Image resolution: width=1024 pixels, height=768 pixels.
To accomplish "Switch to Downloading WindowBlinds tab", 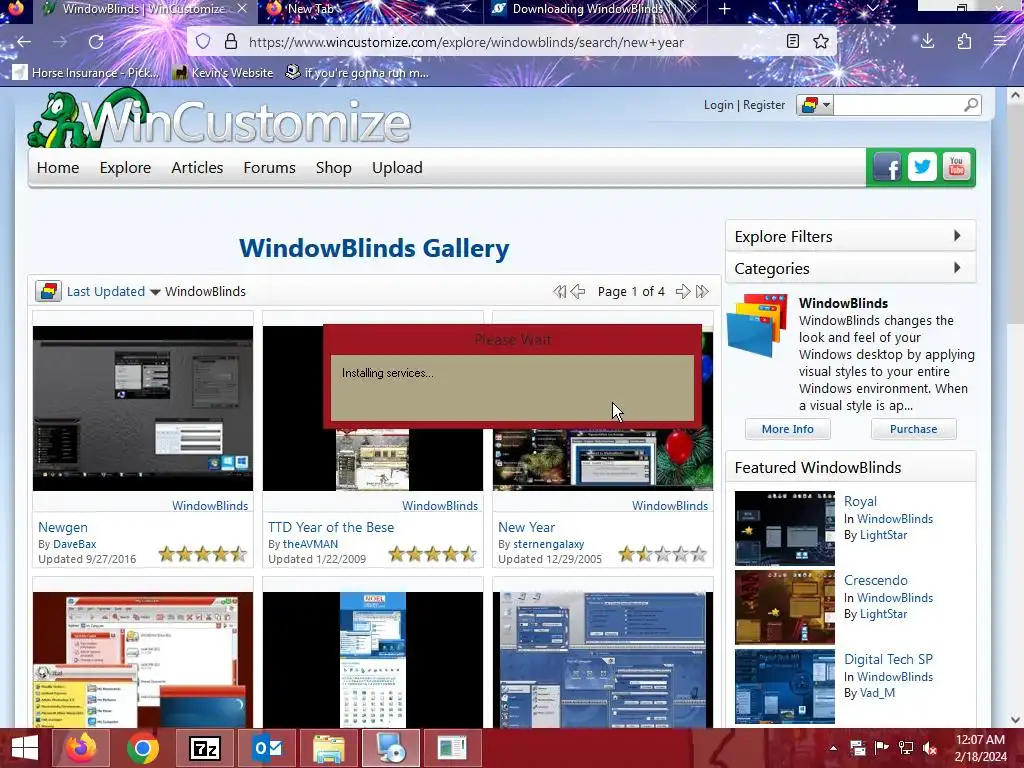I will point(594,9).
